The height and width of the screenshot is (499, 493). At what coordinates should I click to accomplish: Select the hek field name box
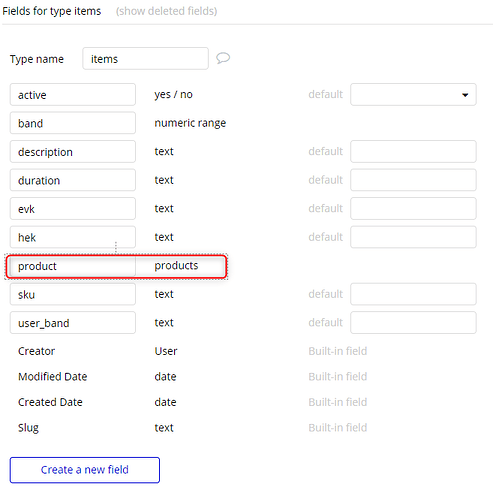[x=73, y=237]
